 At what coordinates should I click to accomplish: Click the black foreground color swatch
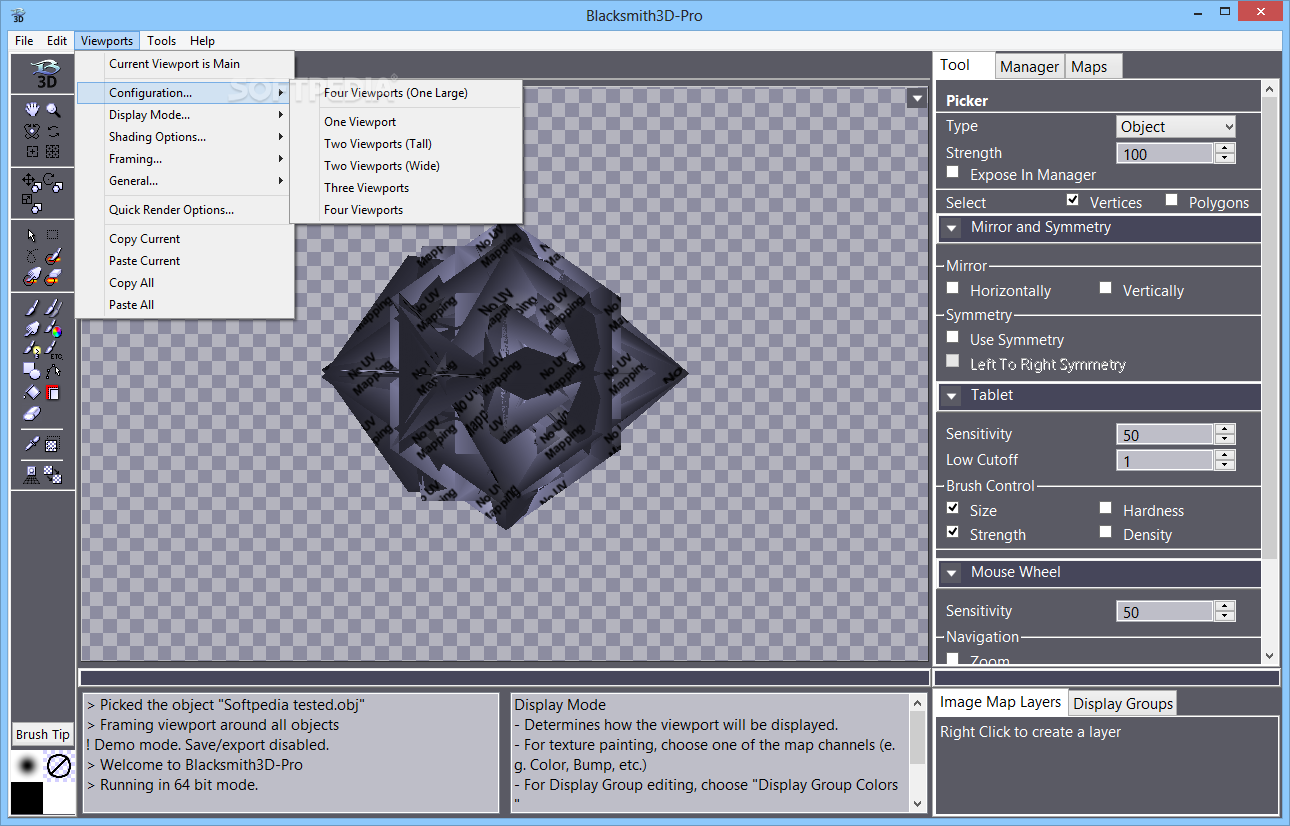click(27, 798)
